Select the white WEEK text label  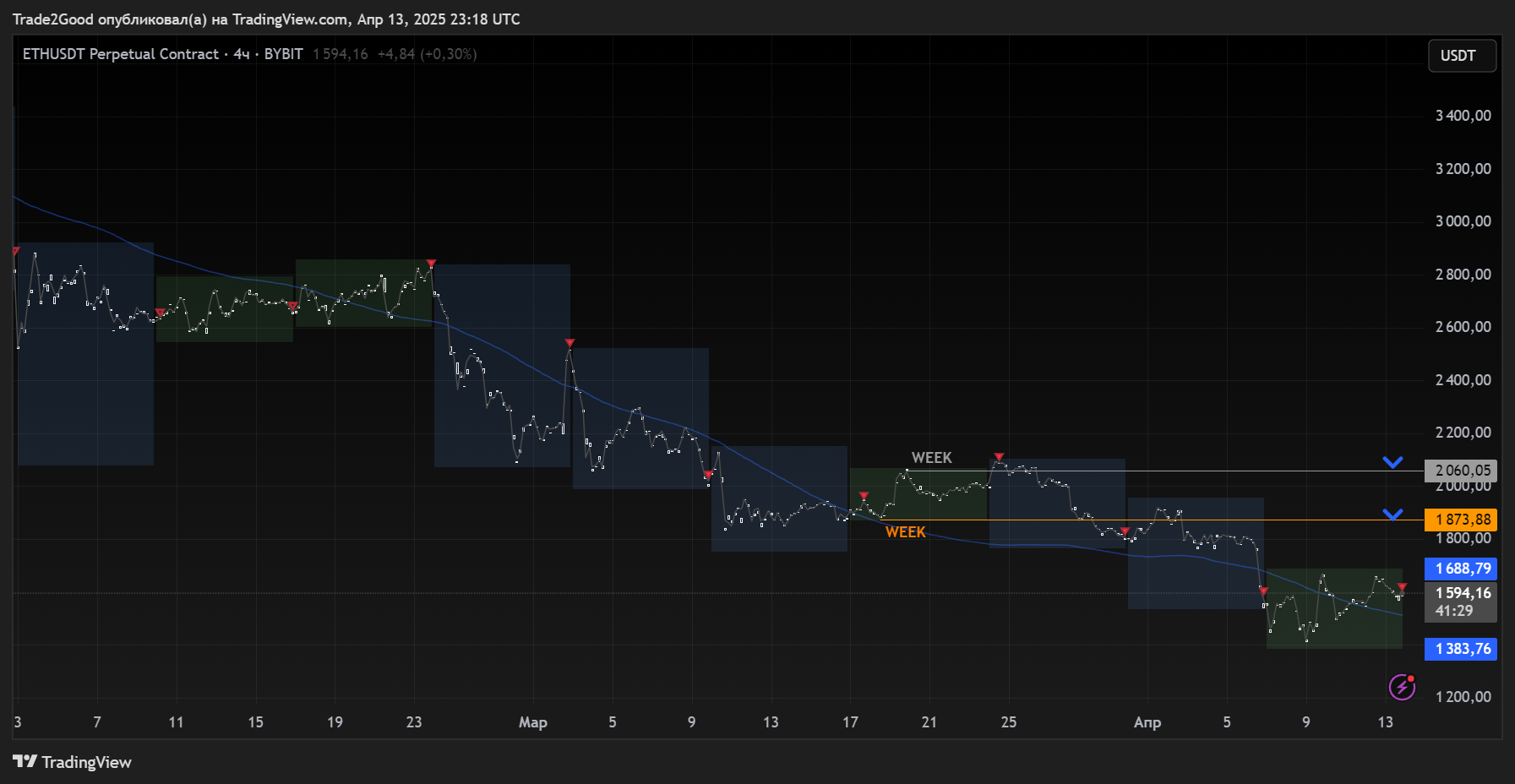[x=931, y=457]
